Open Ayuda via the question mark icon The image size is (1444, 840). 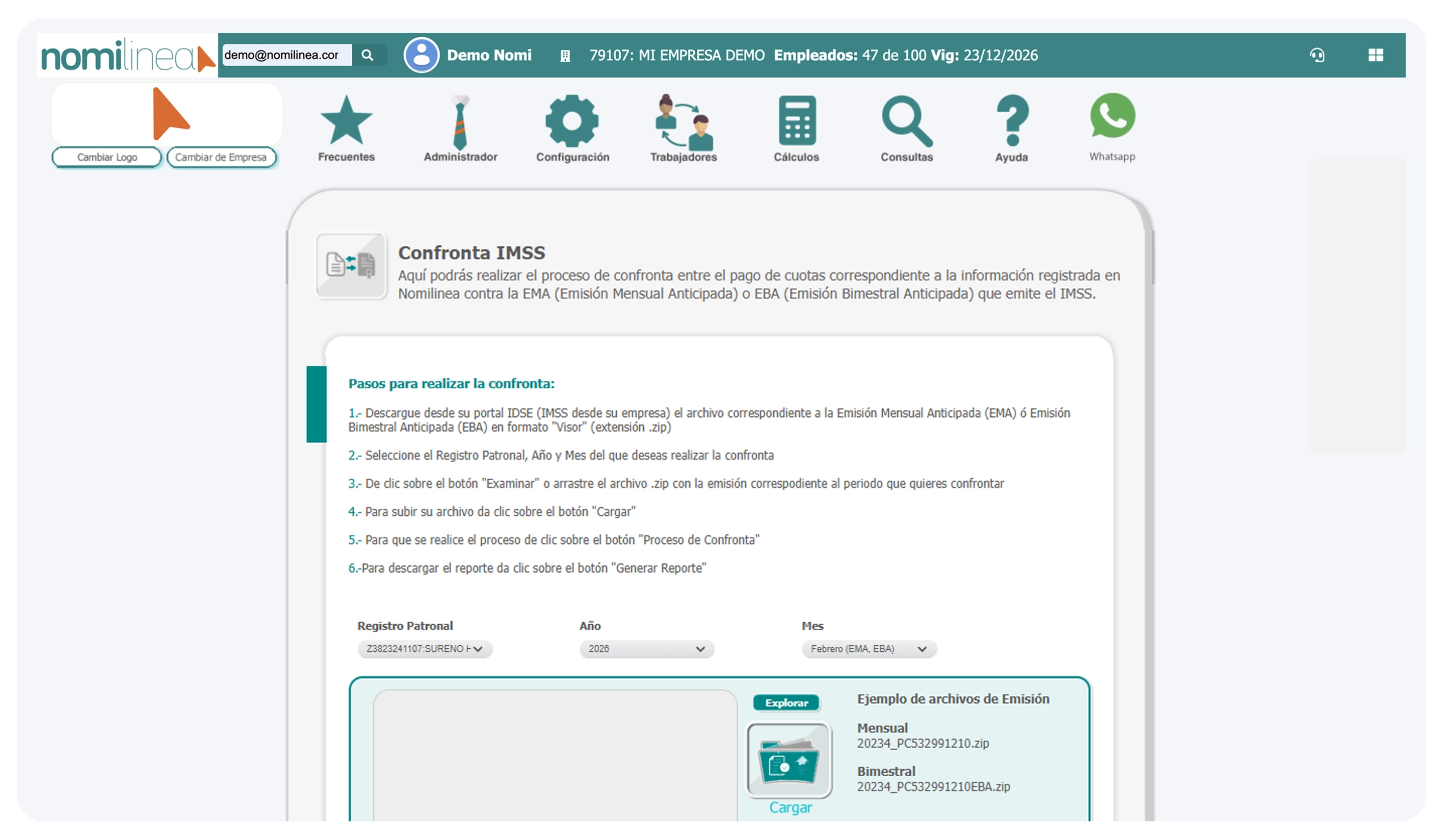1011,122
